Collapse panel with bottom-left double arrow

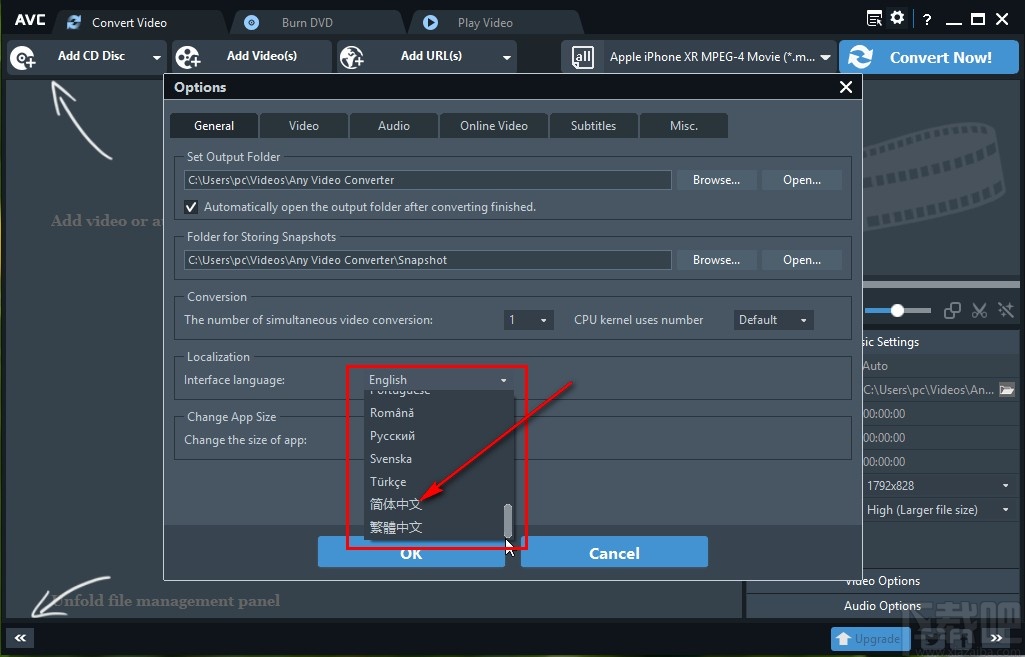point(21,637)
